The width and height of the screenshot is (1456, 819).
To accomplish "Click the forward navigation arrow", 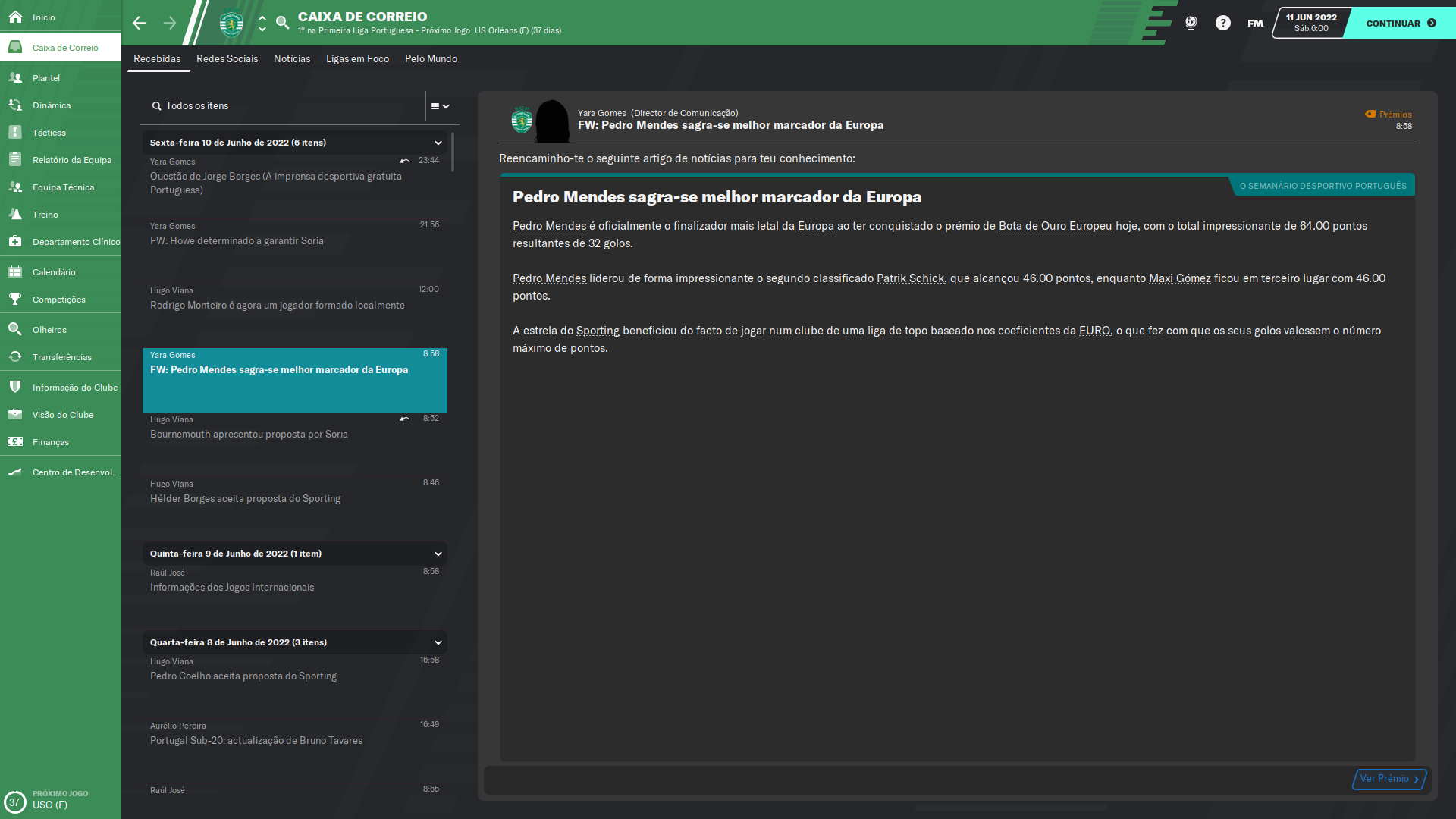I will click(170, 23).
